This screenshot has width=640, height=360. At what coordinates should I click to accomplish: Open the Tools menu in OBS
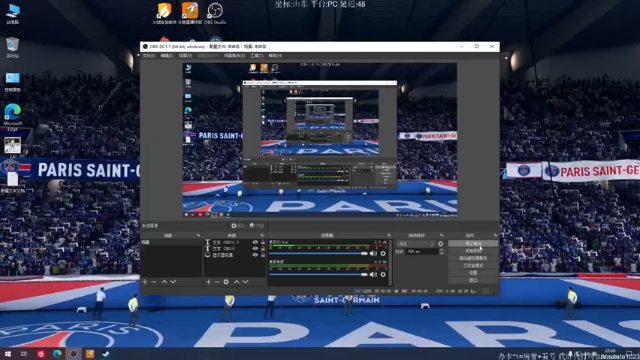tap(257, 56)
